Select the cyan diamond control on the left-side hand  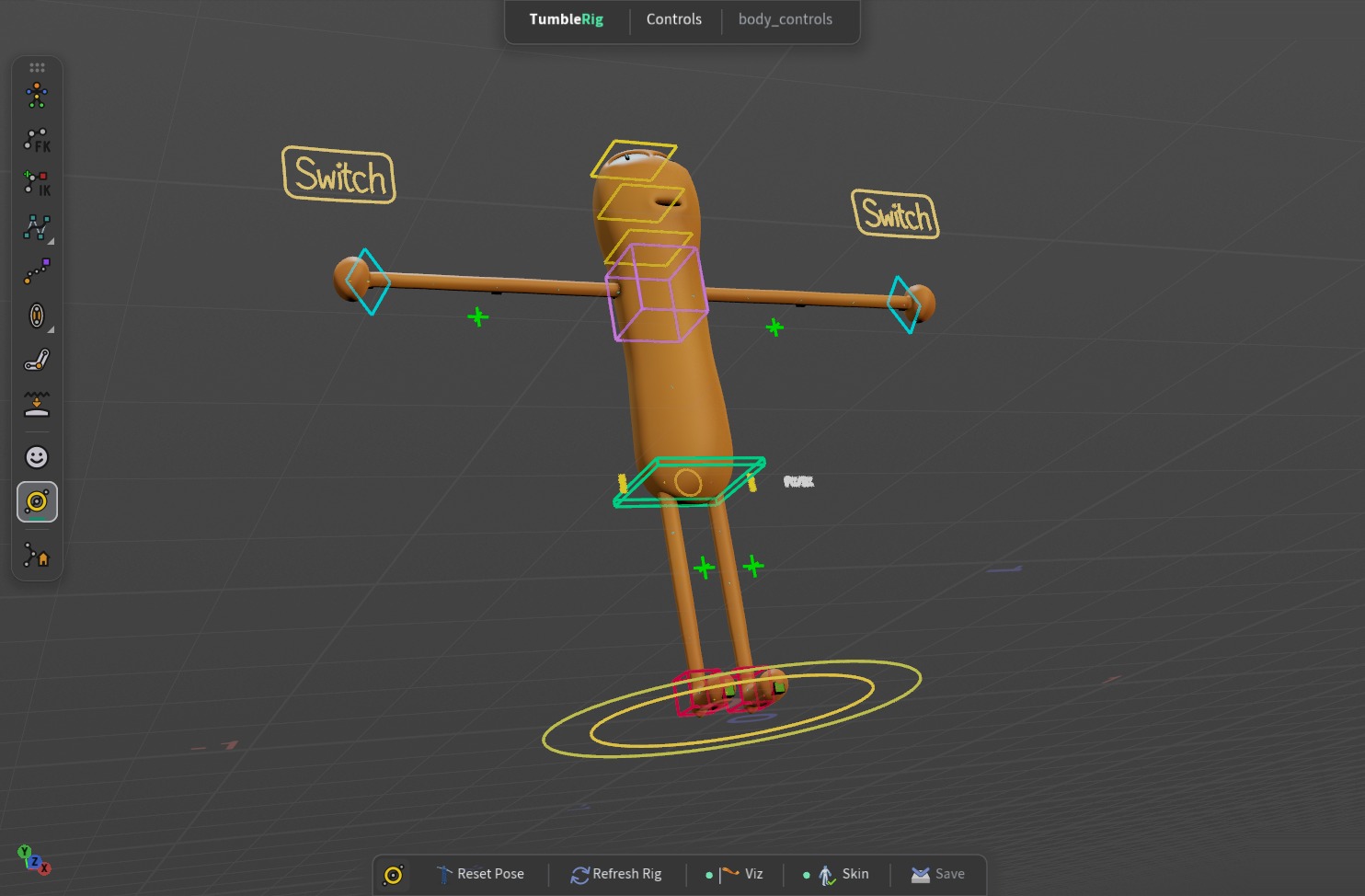click(x=368, y=281)
